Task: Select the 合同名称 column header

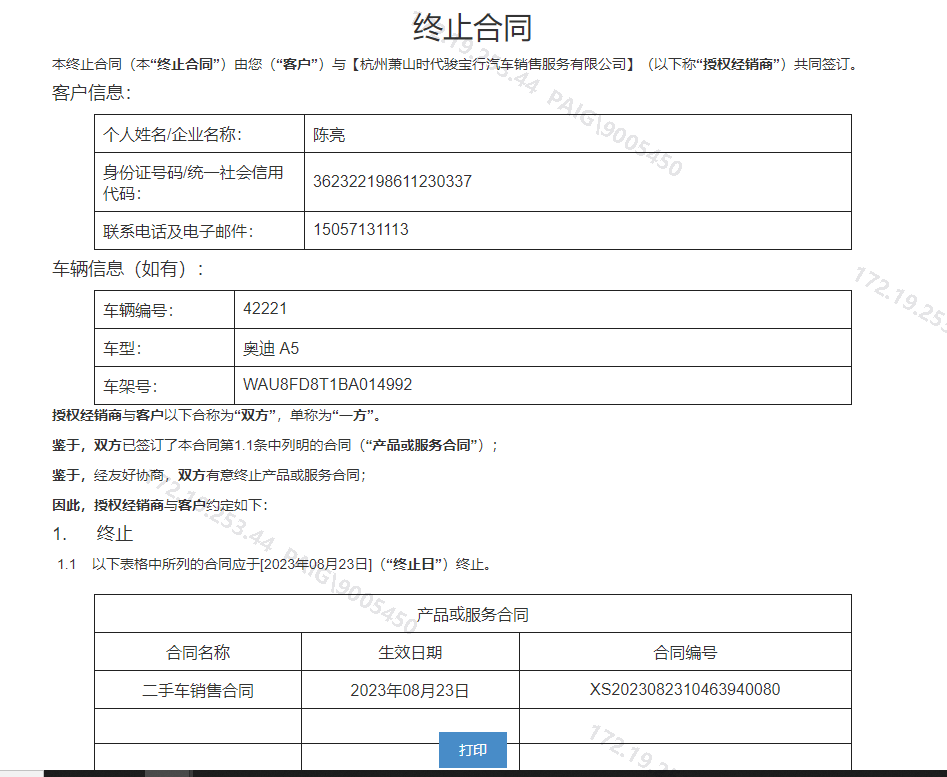Action: pyautogui.click(x=198, y=652)
